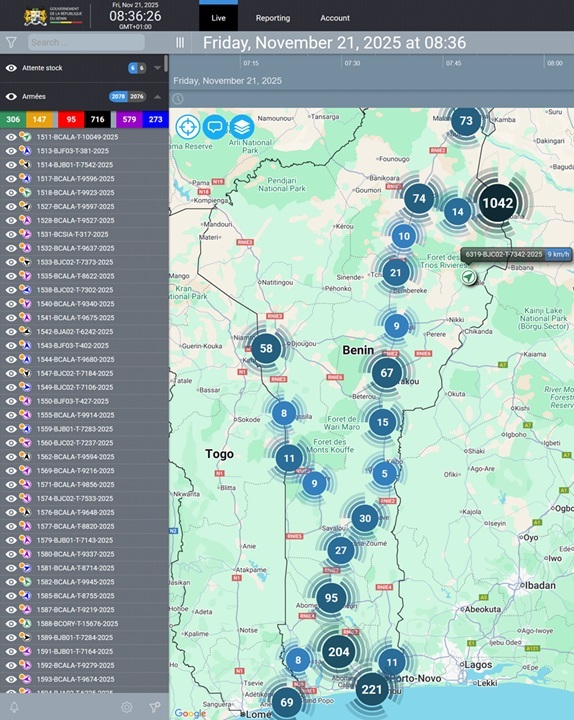Click status icon for 1518-BCALA-T-9923-2025
The height and width of the screenshot is (720, 574).
(x=25, y=192)
